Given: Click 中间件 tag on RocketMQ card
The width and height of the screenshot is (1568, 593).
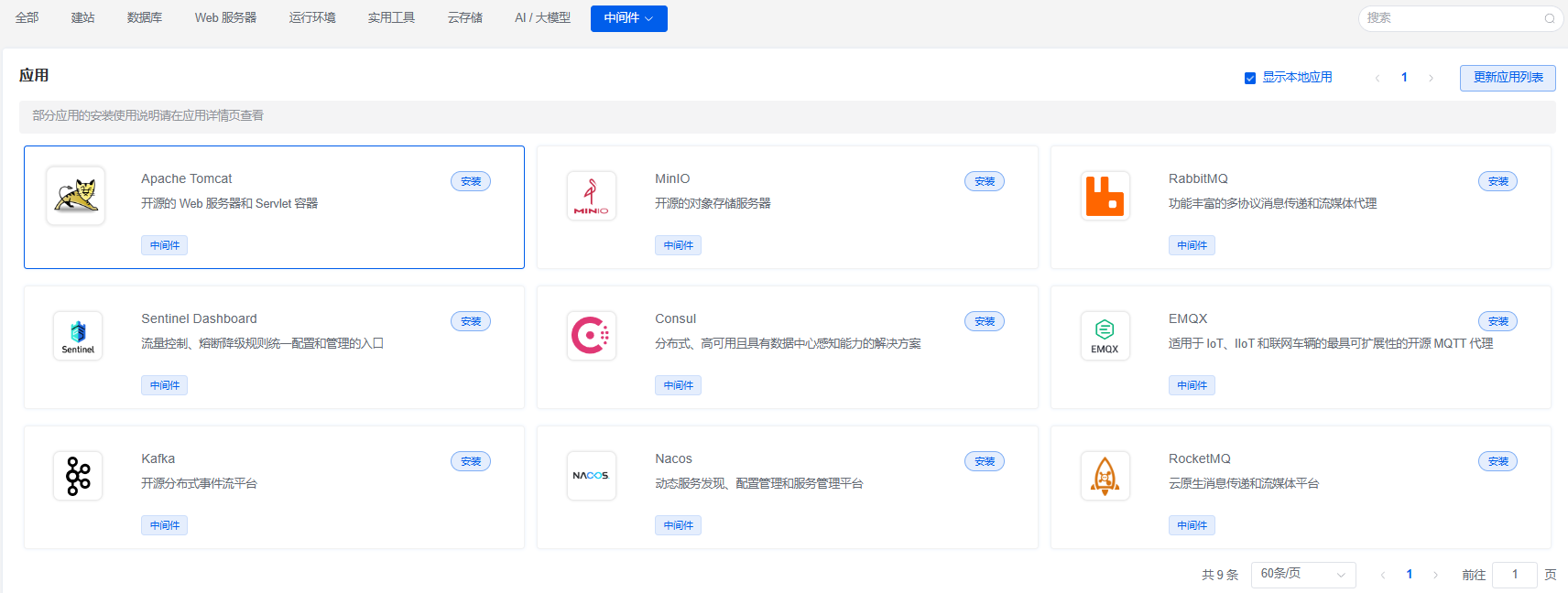Looking at the screenshot, I should 1192,525.
